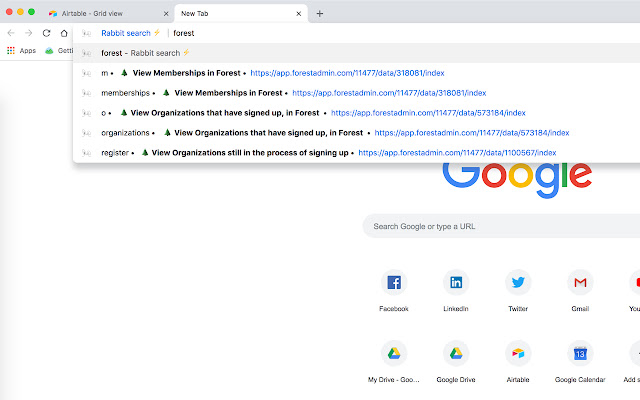Click the 'LinkedIn' shortcut label
Image resolution: width=640 pixels, height=400 pixels.
pyautogui.click(x=456, y=309)
